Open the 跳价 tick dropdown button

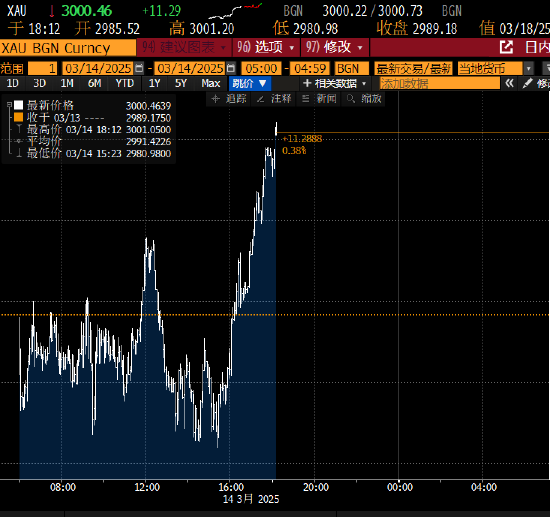coord(250,83)
